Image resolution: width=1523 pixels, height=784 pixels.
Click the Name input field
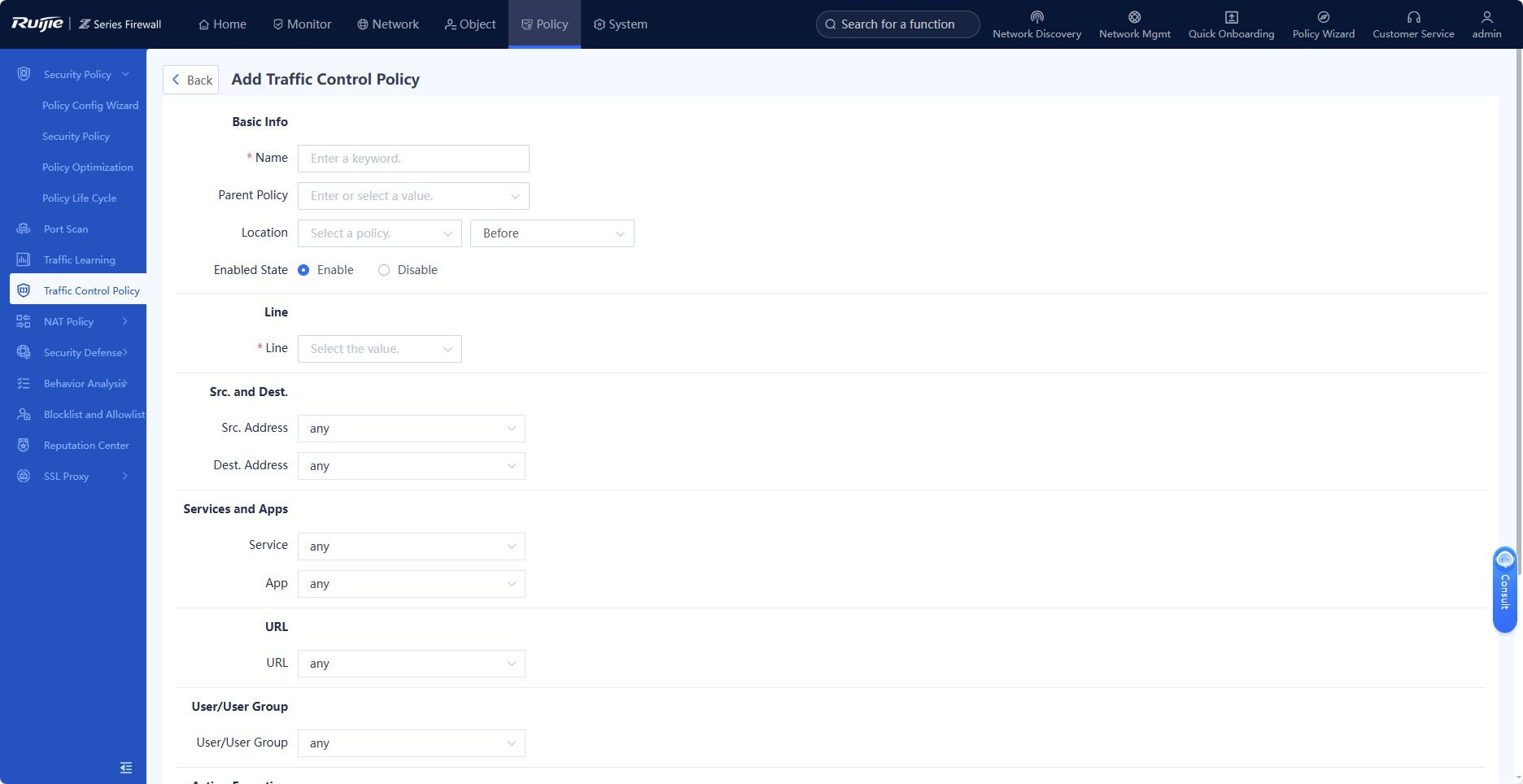coord(413,159)
